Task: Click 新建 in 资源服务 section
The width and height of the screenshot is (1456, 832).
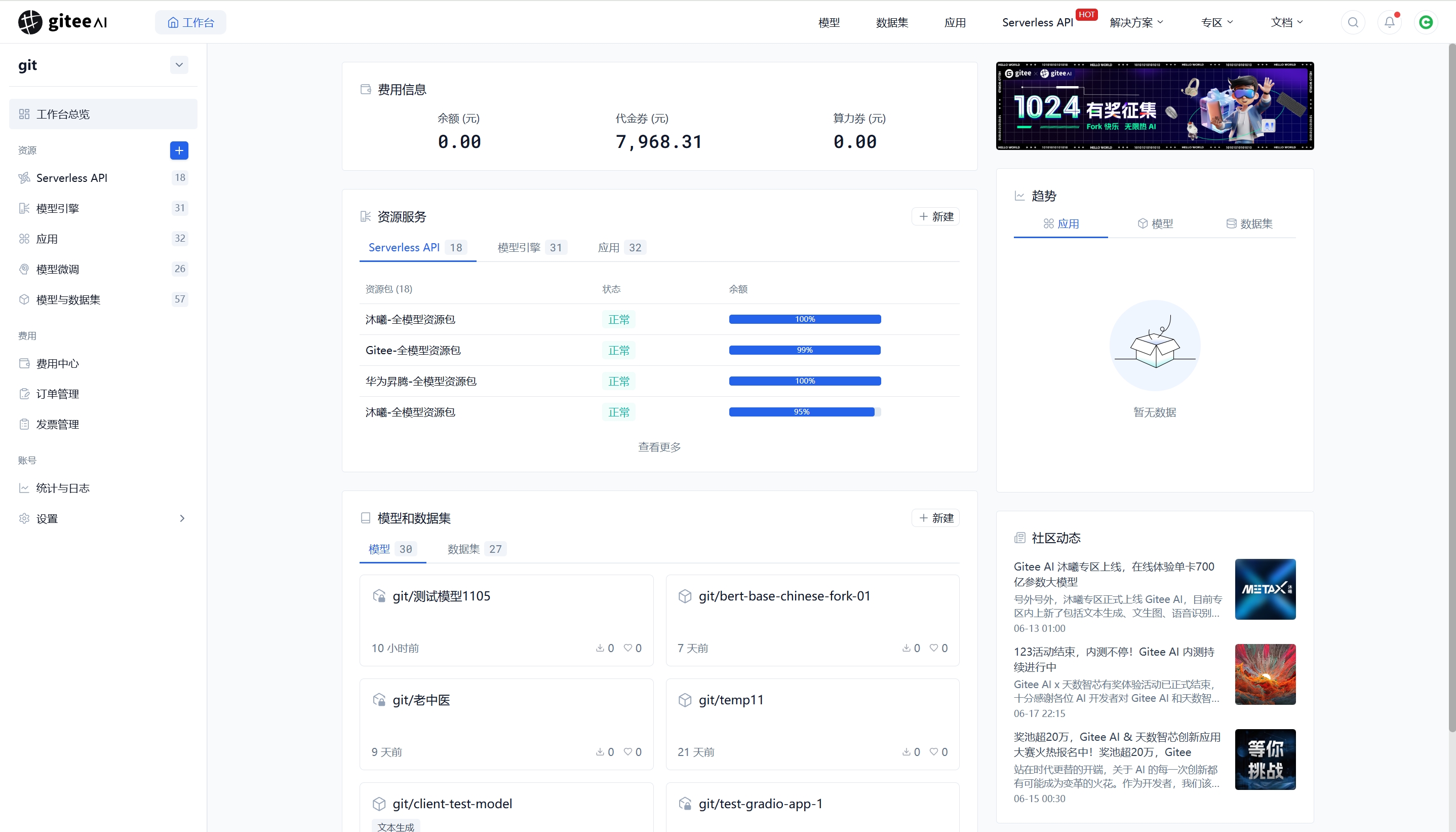Action: click(935, 216)
